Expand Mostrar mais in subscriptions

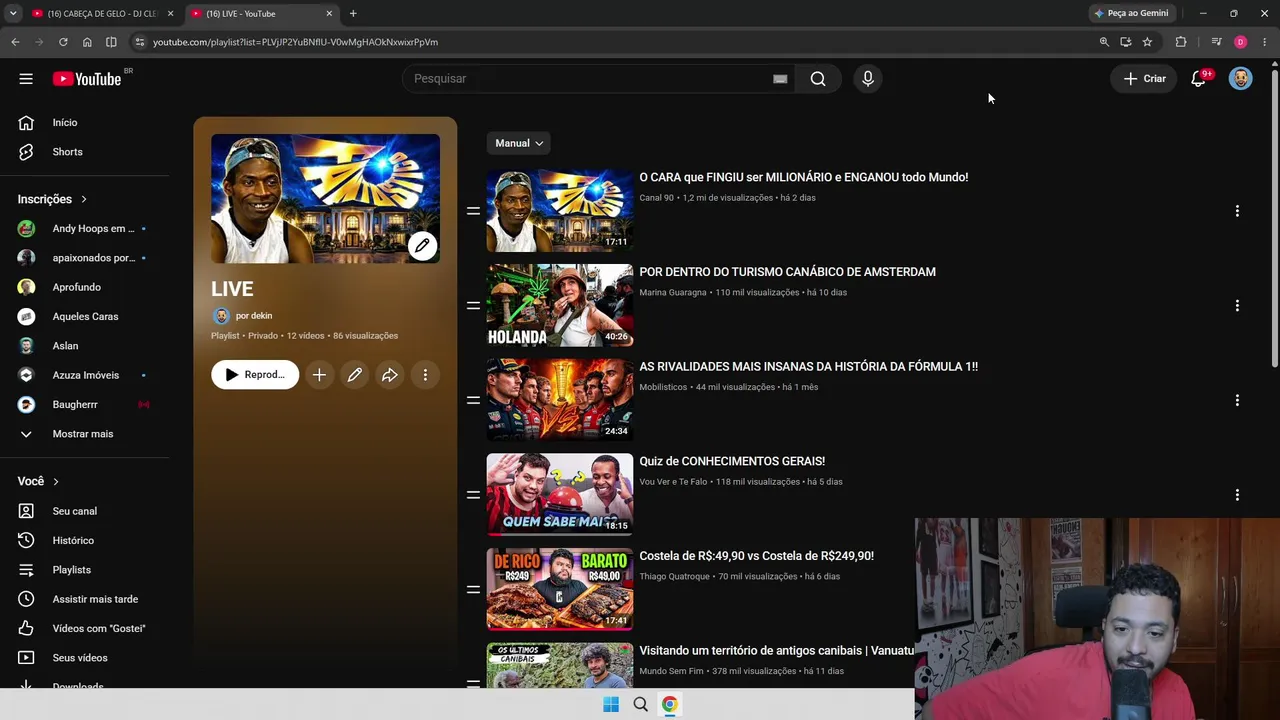tap(85, 434)
